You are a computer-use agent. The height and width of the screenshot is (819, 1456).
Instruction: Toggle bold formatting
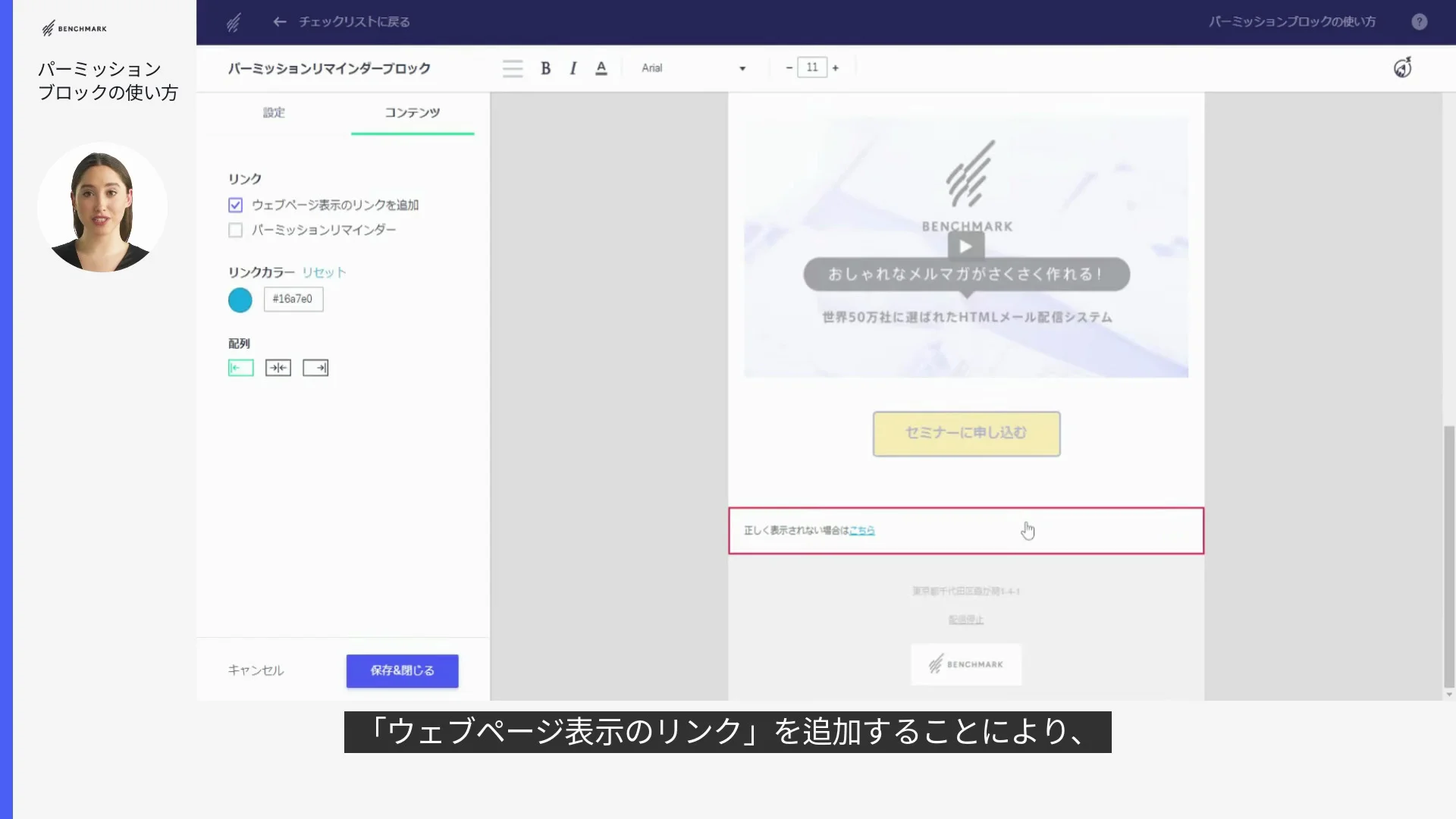click(x=545, y=68)
